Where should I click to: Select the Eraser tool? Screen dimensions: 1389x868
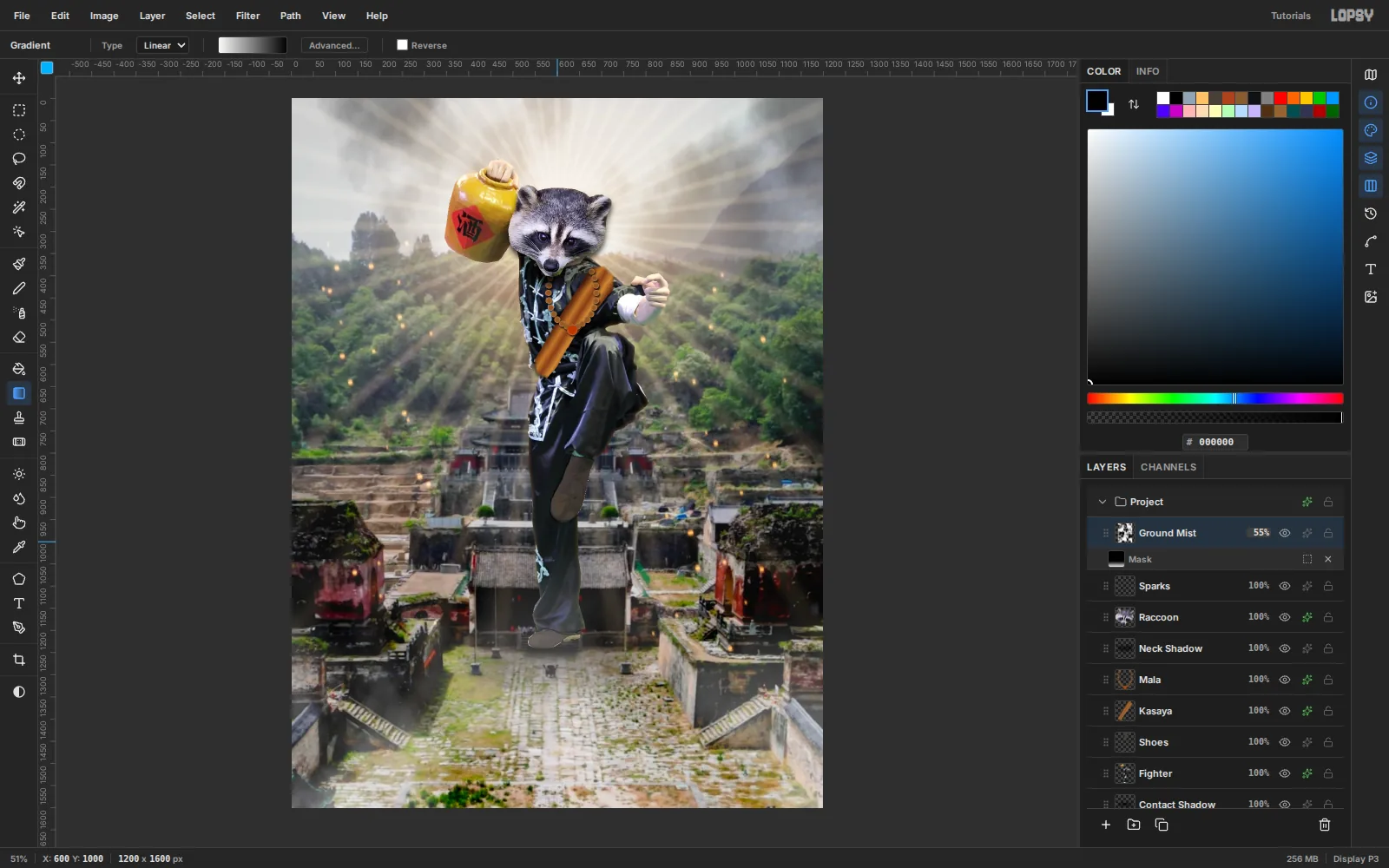(19, 337)
